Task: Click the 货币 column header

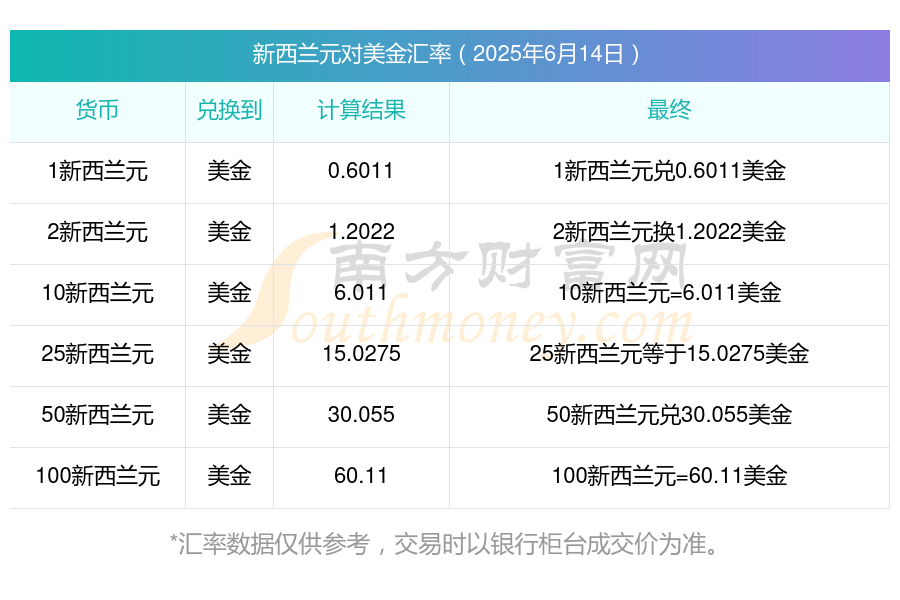Action: pos(98,110)
